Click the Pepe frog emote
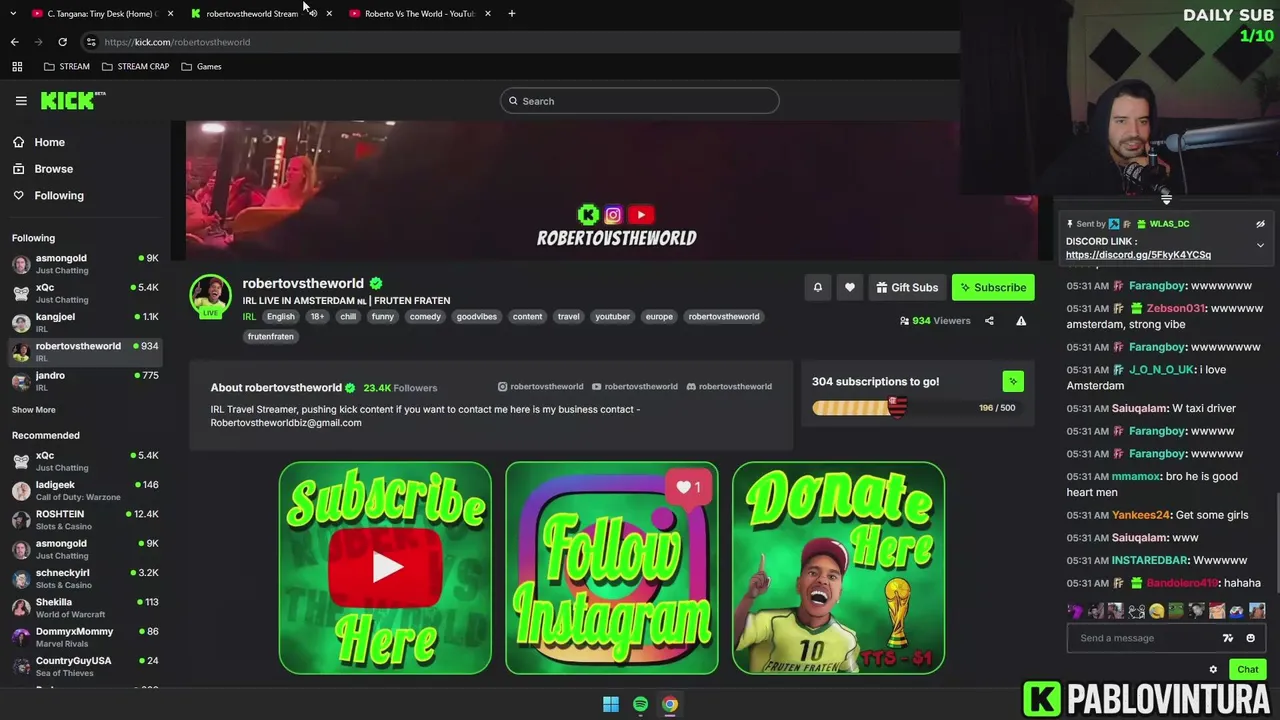The width and height of the screenshot is (1280, 720). point(1177,610)
